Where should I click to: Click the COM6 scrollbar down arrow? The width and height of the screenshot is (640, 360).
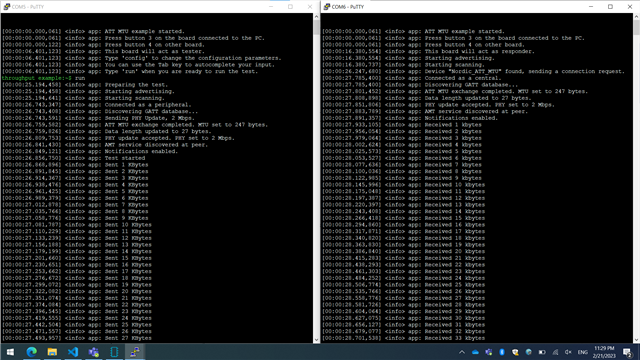click(636, 340)
